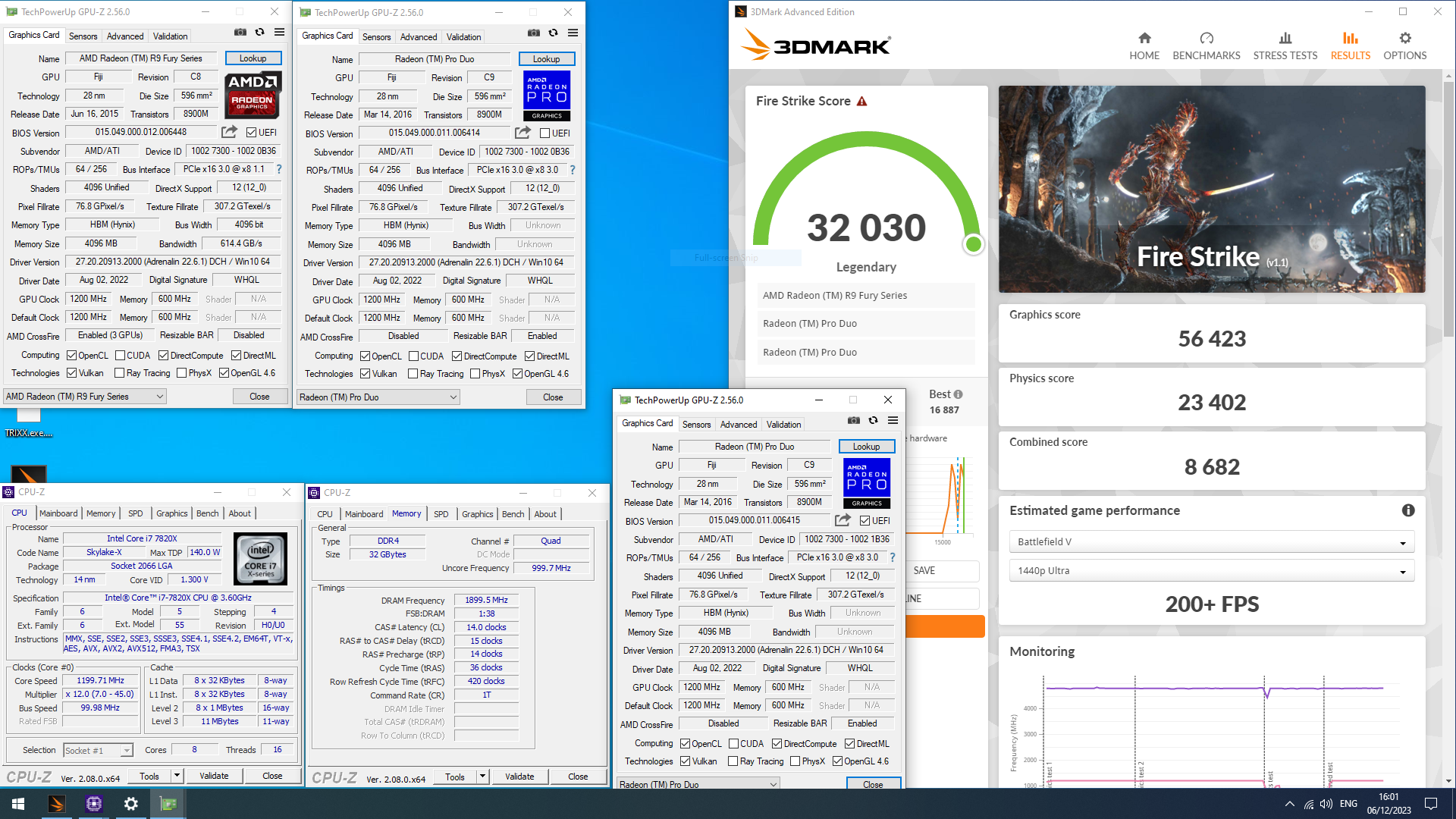Click the Best score info icon

[x=959, y=394]
